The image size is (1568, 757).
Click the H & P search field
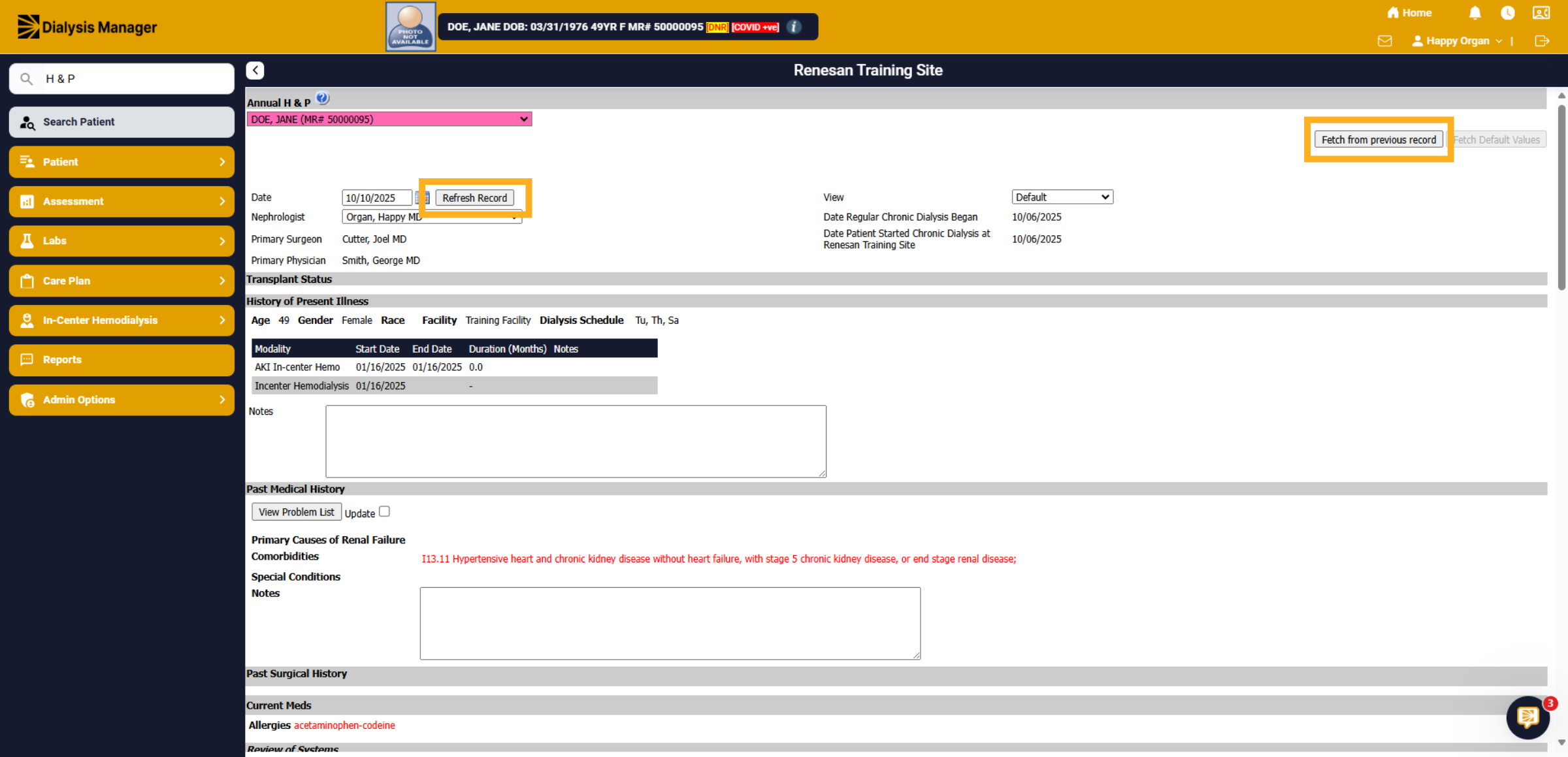(x=122, y=79)
